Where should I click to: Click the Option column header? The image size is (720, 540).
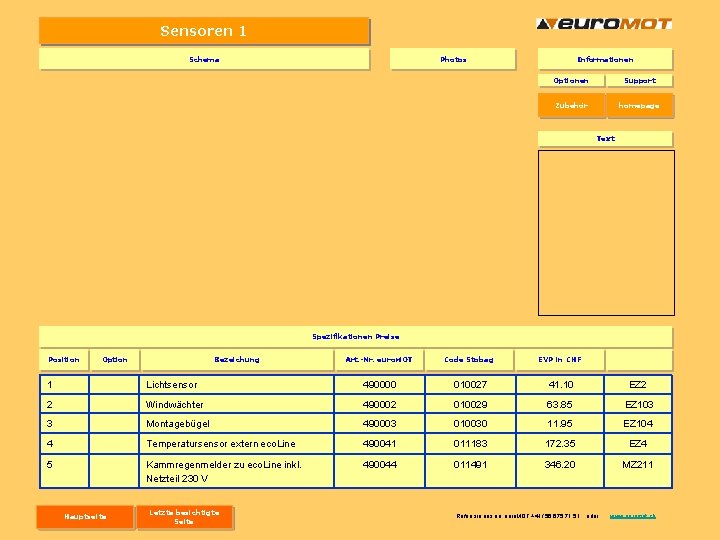[115, 360]
